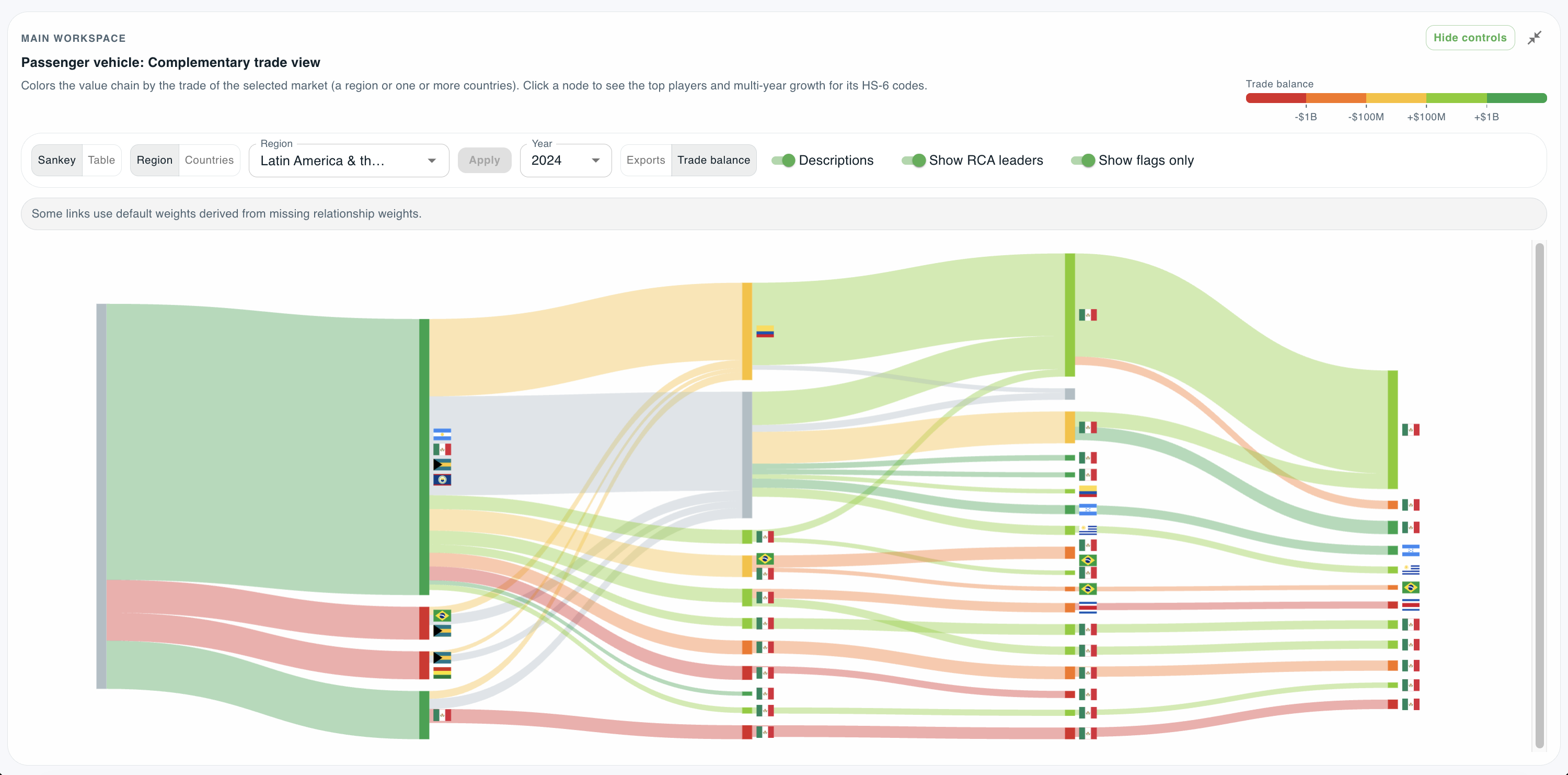The height and width of the screenshot is (775, 1568).
Task: Click the Costa Rica flag in the rightmost column
Action: click(1410, 605)
